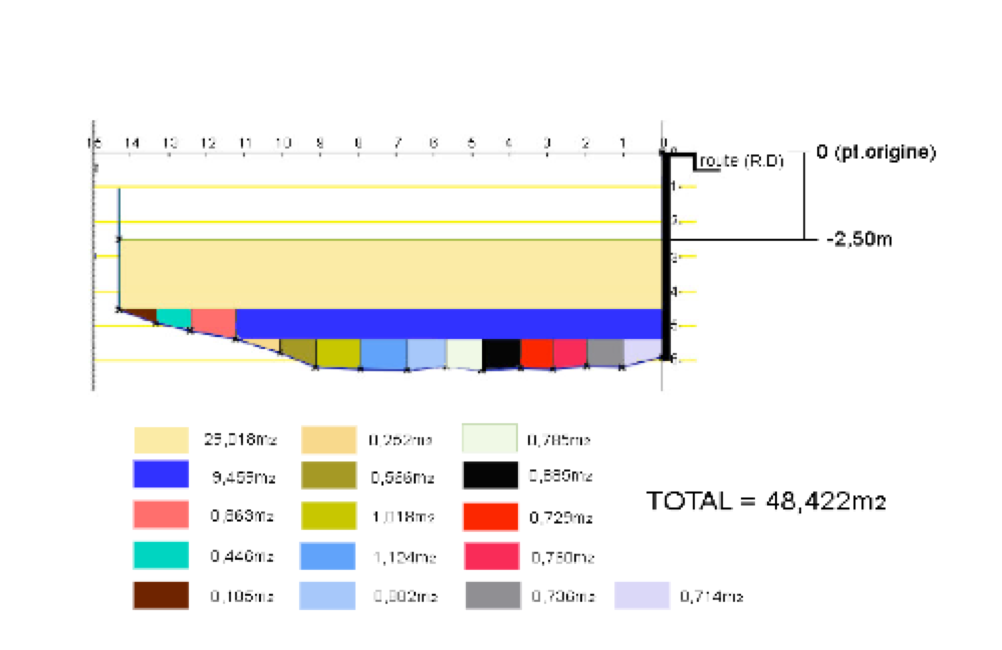Click the blue legend swatch beside 9,459m2
This screenshot has width=1002, height=650.
160,474
